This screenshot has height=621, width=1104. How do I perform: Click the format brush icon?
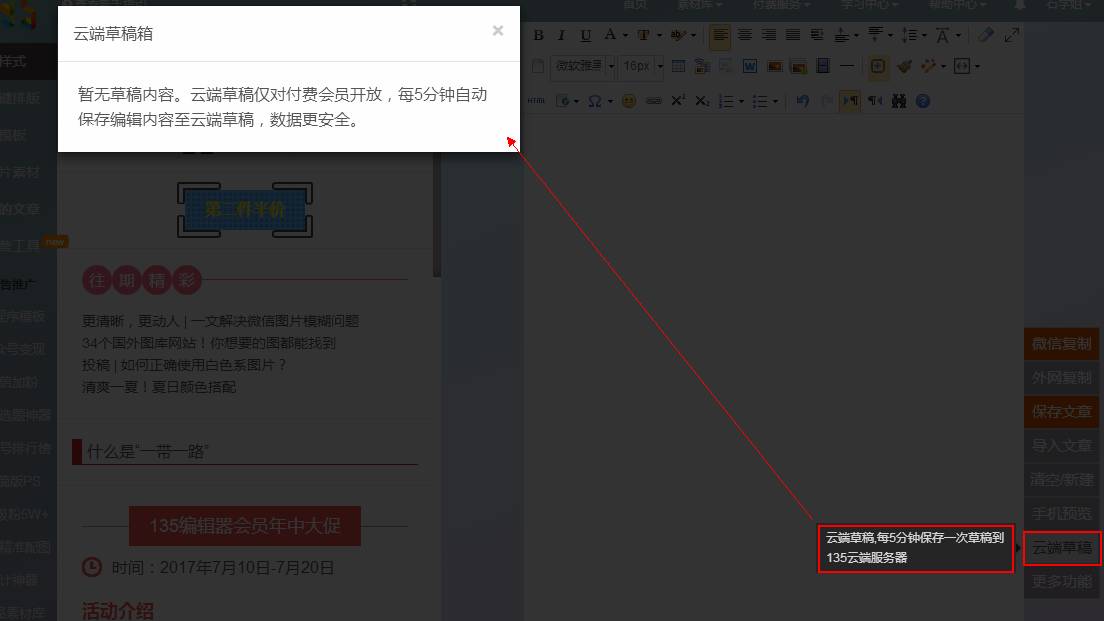[x=905, y=66]
